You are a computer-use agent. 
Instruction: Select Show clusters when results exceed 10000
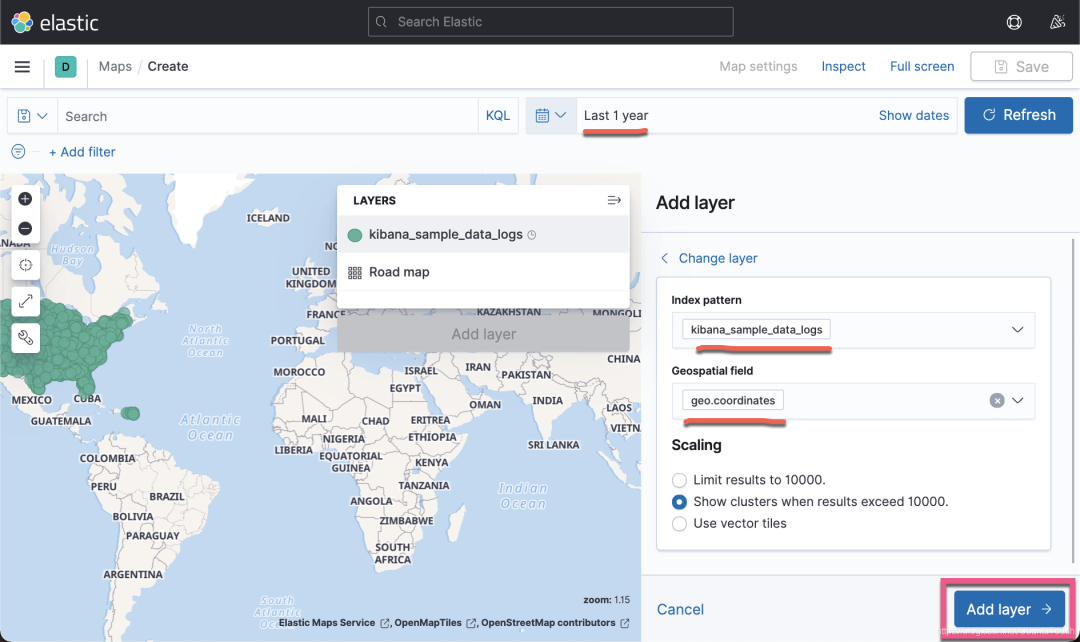tap(679, 501)
